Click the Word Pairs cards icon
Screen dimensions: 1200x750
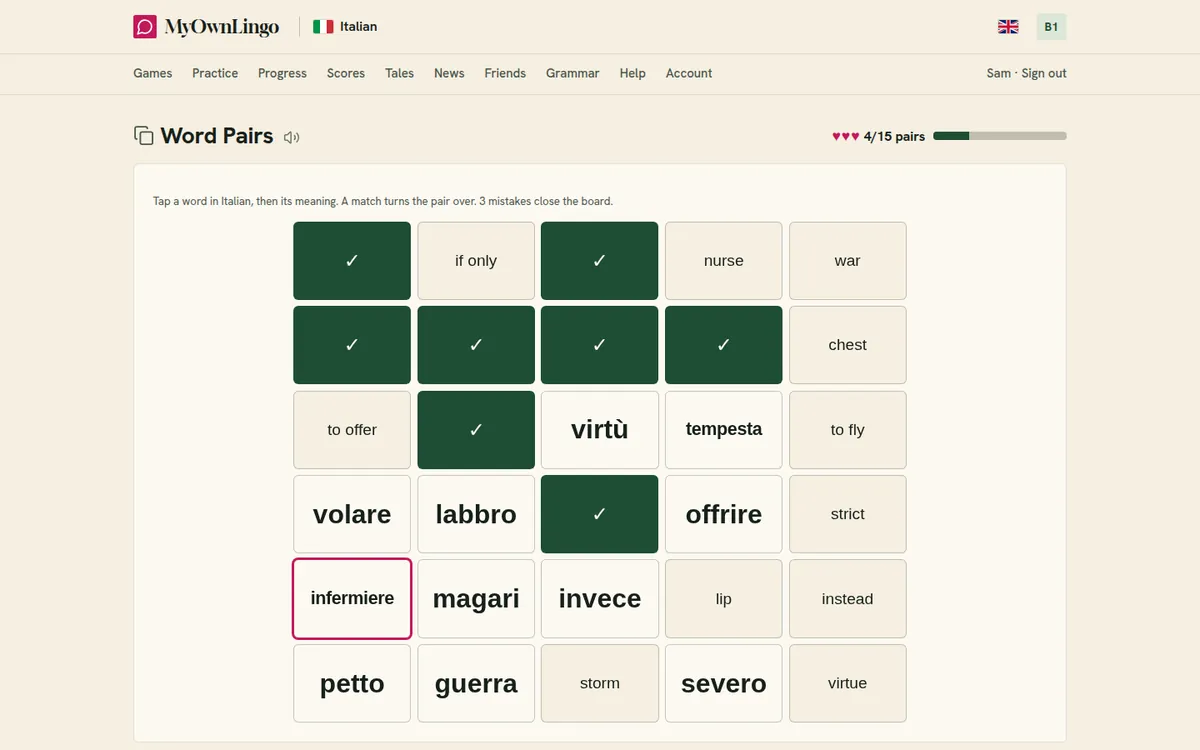(x=144, y=136)
